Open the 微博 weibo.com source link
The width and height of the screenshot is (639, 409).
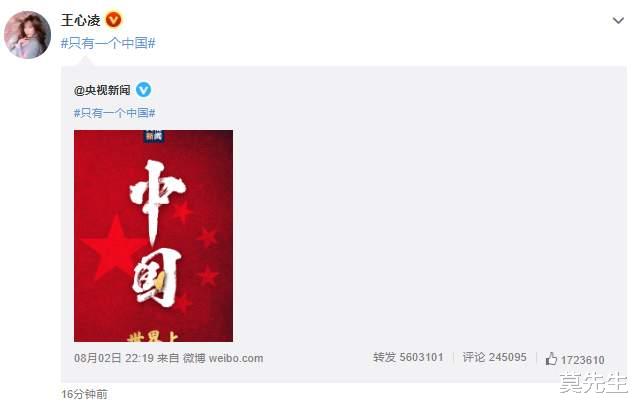[223, 358]
